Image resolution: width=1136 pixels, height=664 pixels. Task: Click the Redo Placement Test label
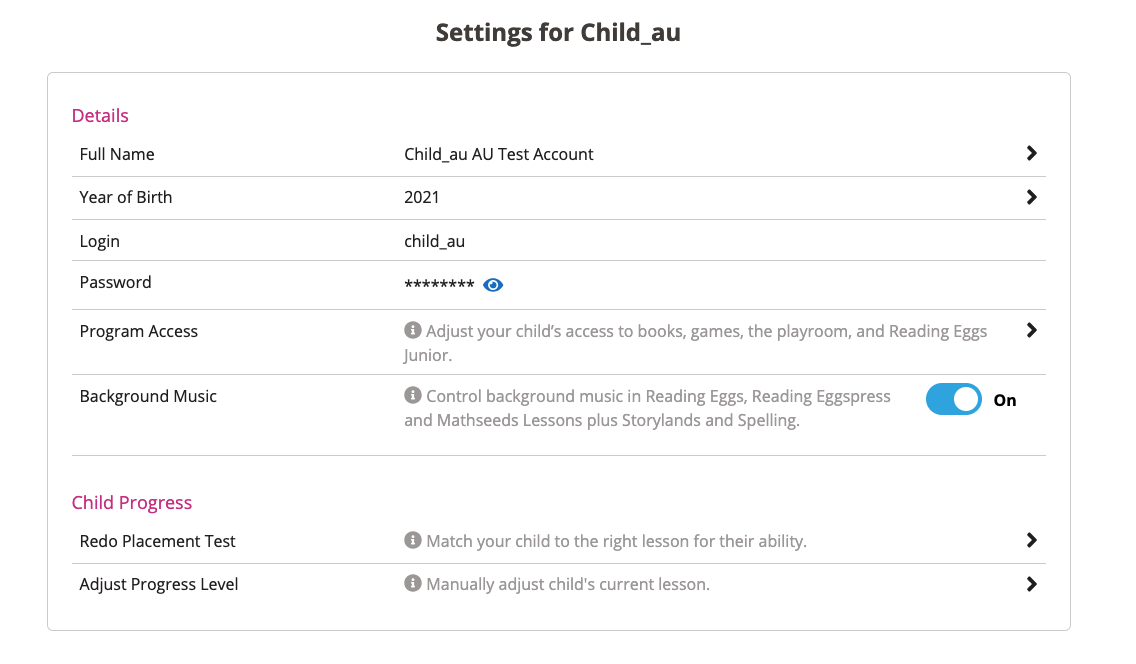(x=157, y=541)
